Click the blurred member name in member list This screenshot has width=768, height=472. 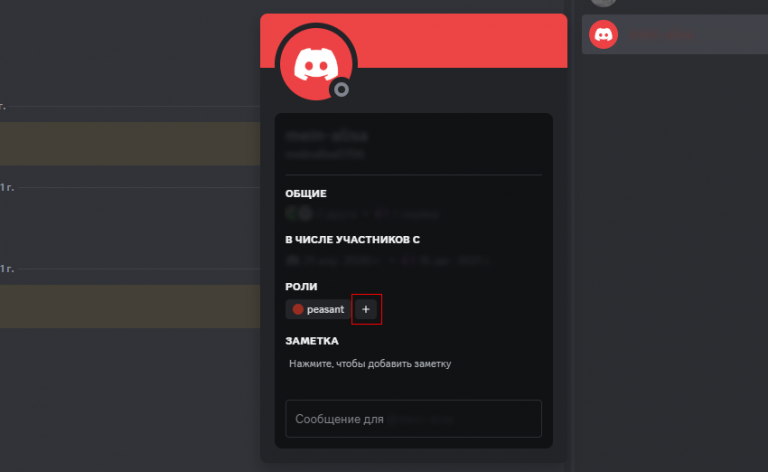click(661, 35)
